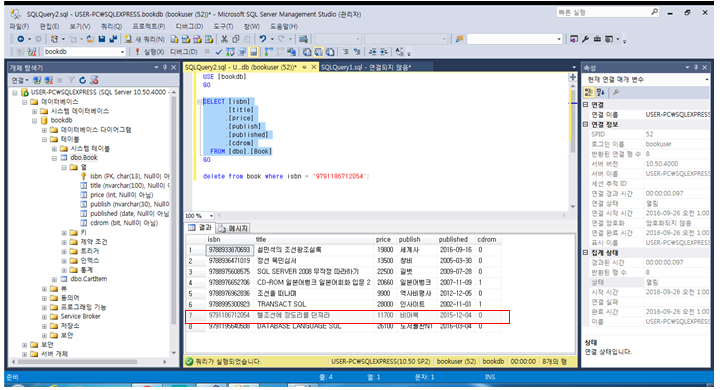
Task: Click the Property Pages wrench icon
Action: tap(616, 92)
